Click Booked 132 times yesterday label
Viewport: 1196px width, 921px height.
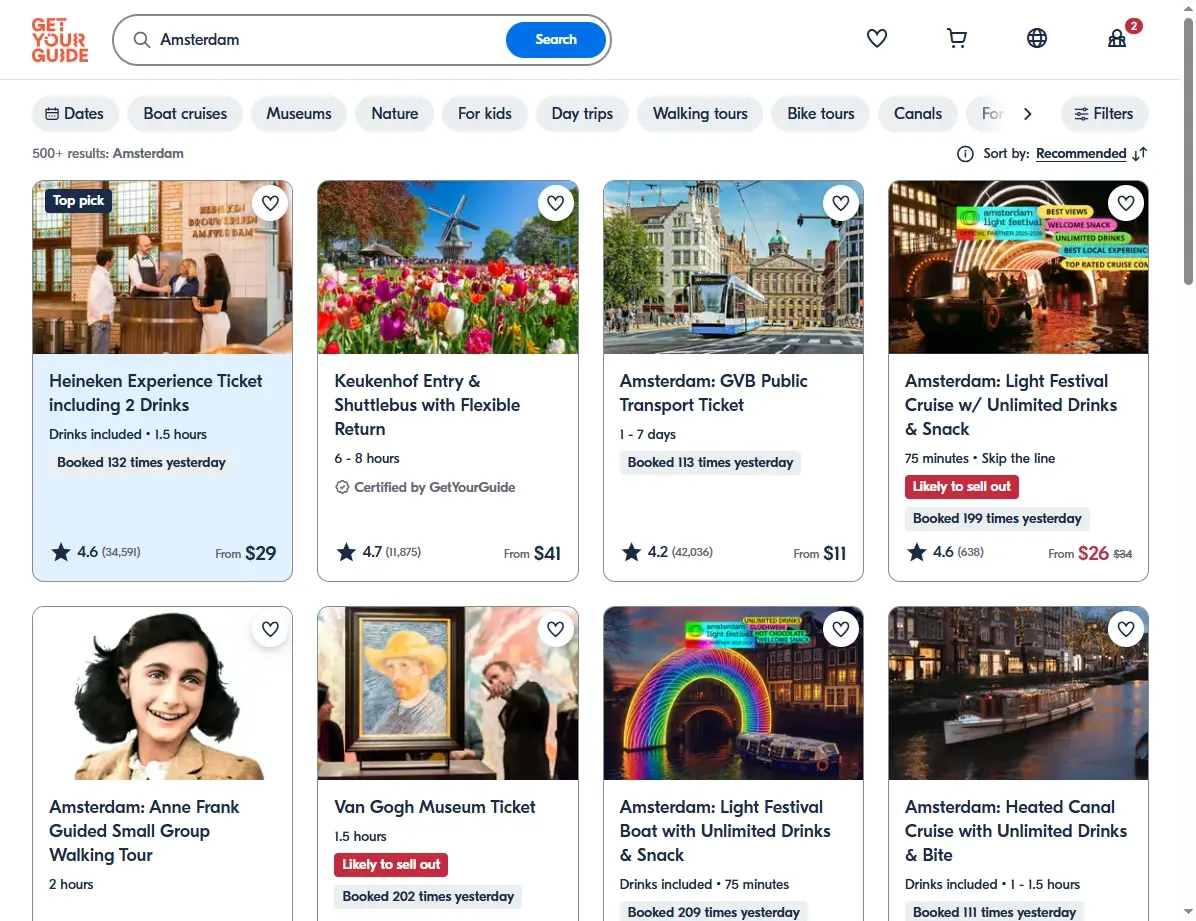[x=141, y=462]
